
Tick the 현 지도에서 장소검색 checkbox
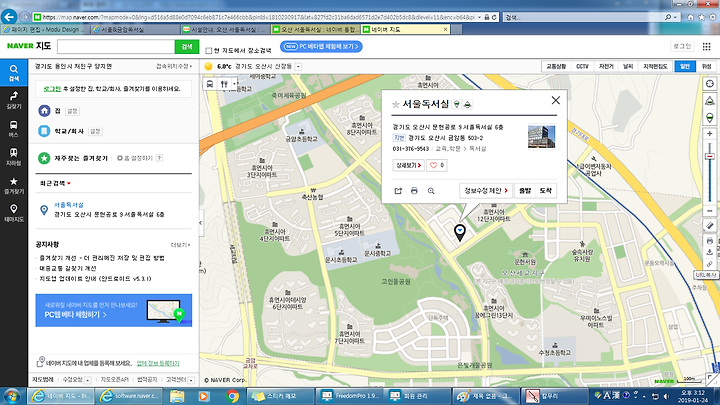tap(209, 51)
